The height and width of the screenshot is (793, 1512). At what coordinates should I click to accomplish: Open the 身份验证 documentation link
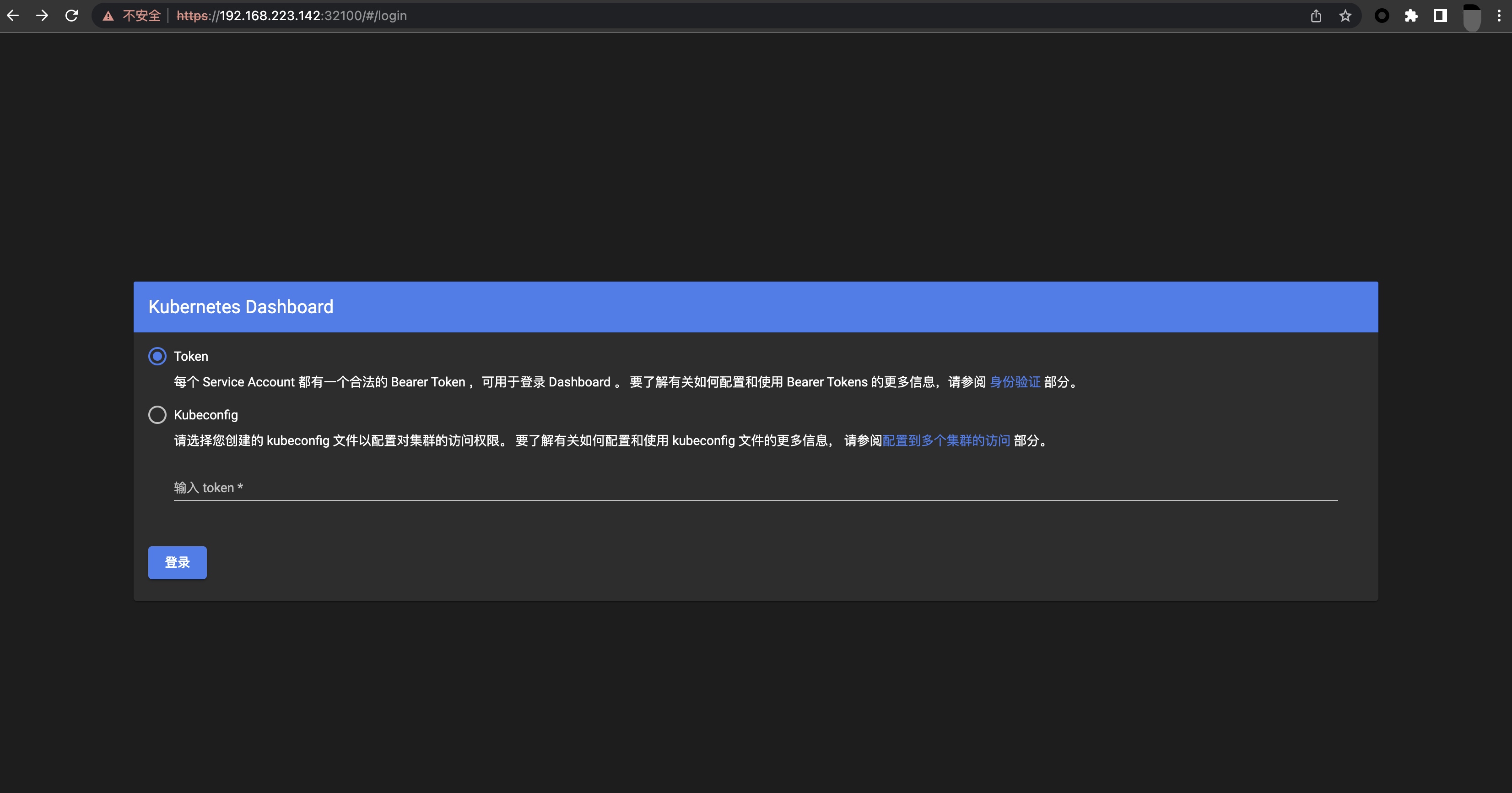(1015, 382)
